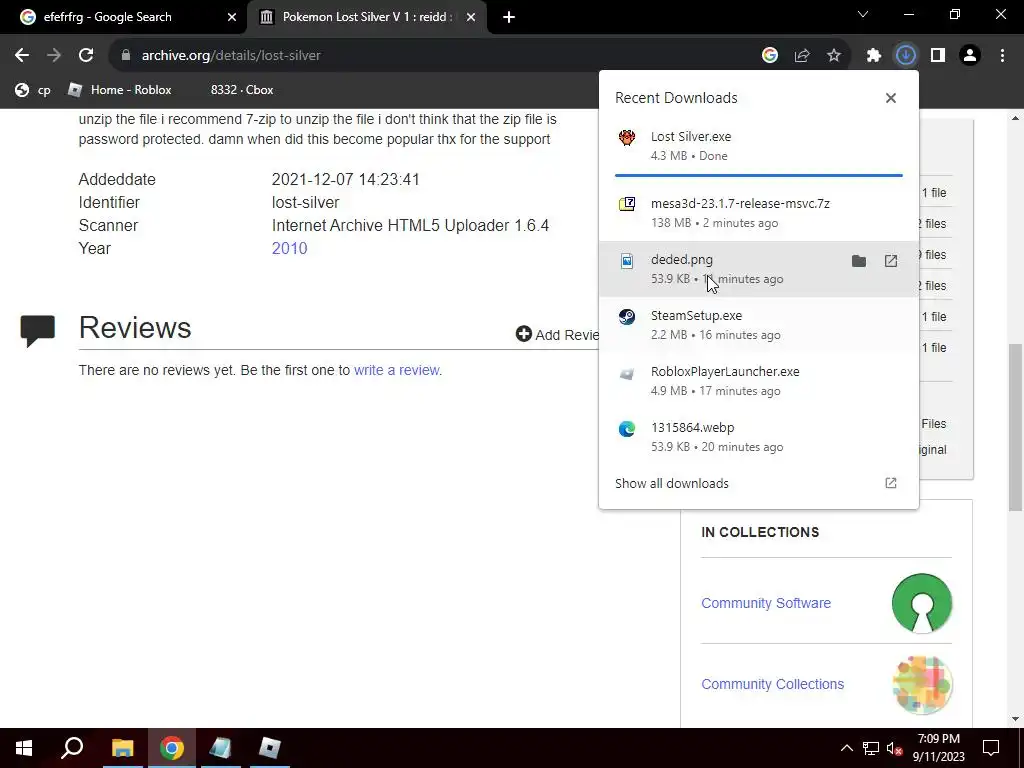Open the side panel icon

(938, 56)
